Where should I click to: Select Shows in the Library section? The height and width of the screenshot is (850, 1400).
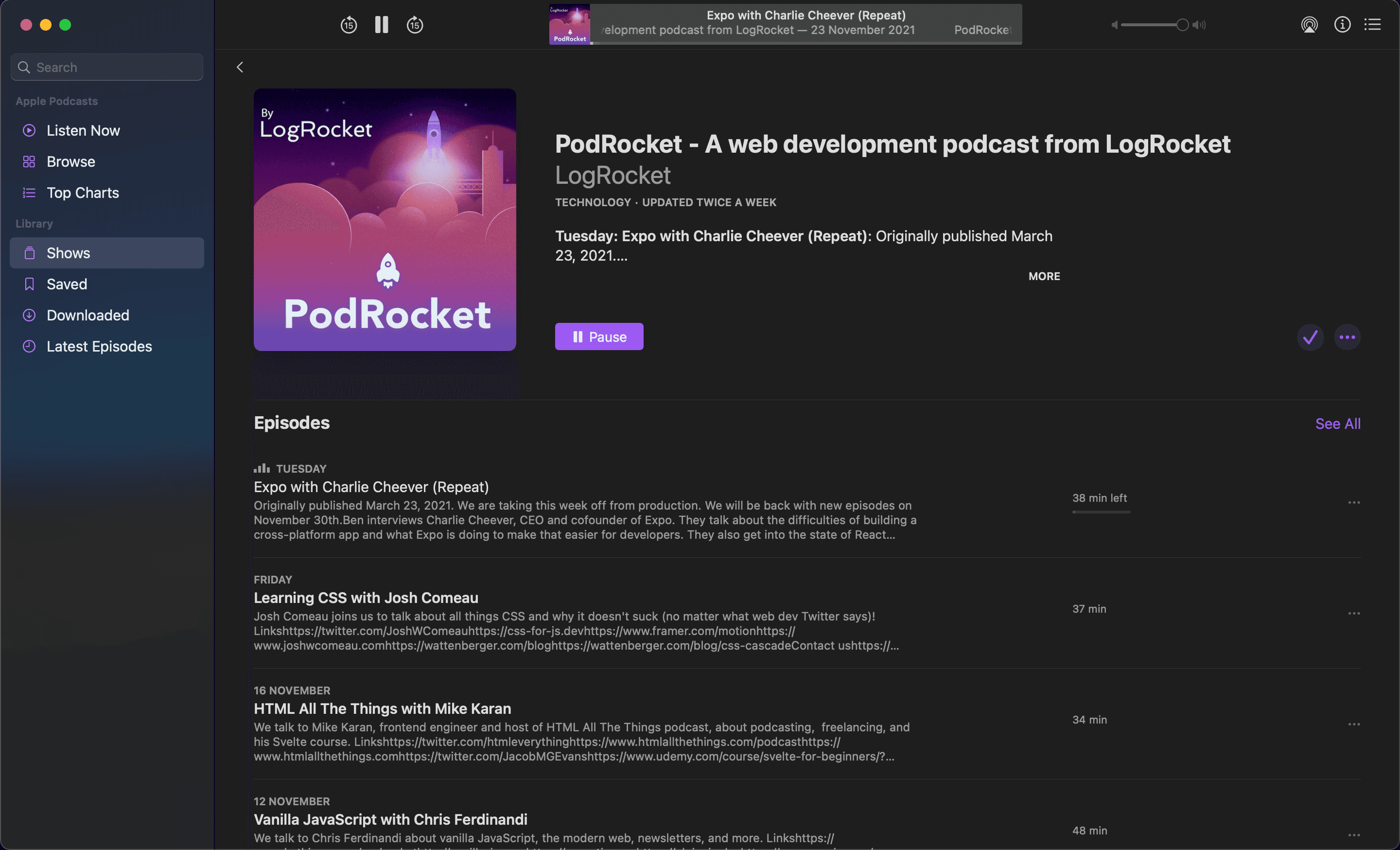coord(107,253)
